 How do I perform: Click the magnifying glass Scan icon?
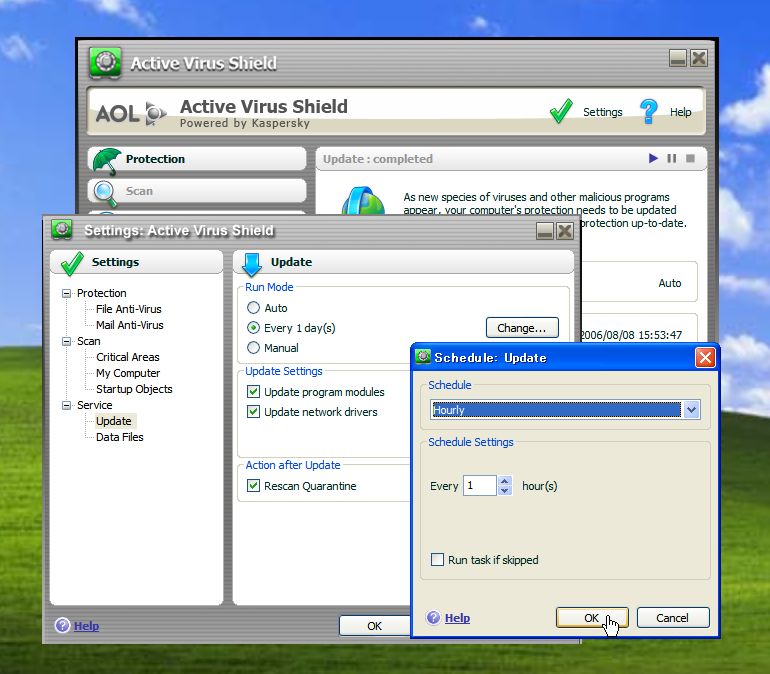(x=105, y=193)
